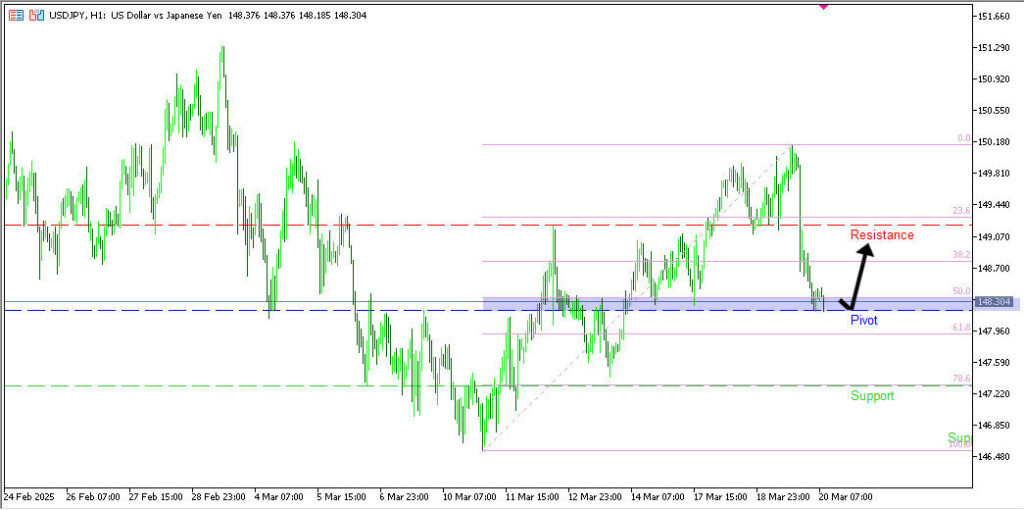The width and height of the screenshot is (1024, 510).
Task: Click the Fibonacci 50.0 level label
Action: pos(961,291)
